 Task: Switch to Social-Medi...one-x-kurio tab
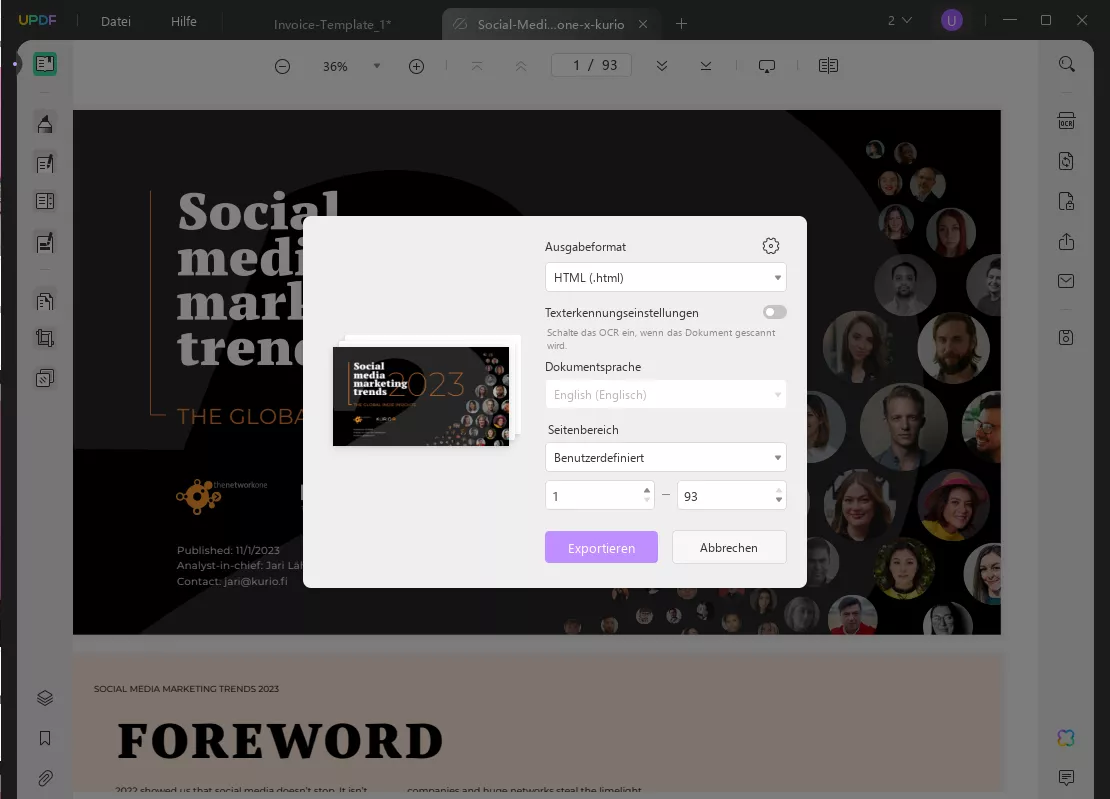pyautogui.click(x=551, y=24)
